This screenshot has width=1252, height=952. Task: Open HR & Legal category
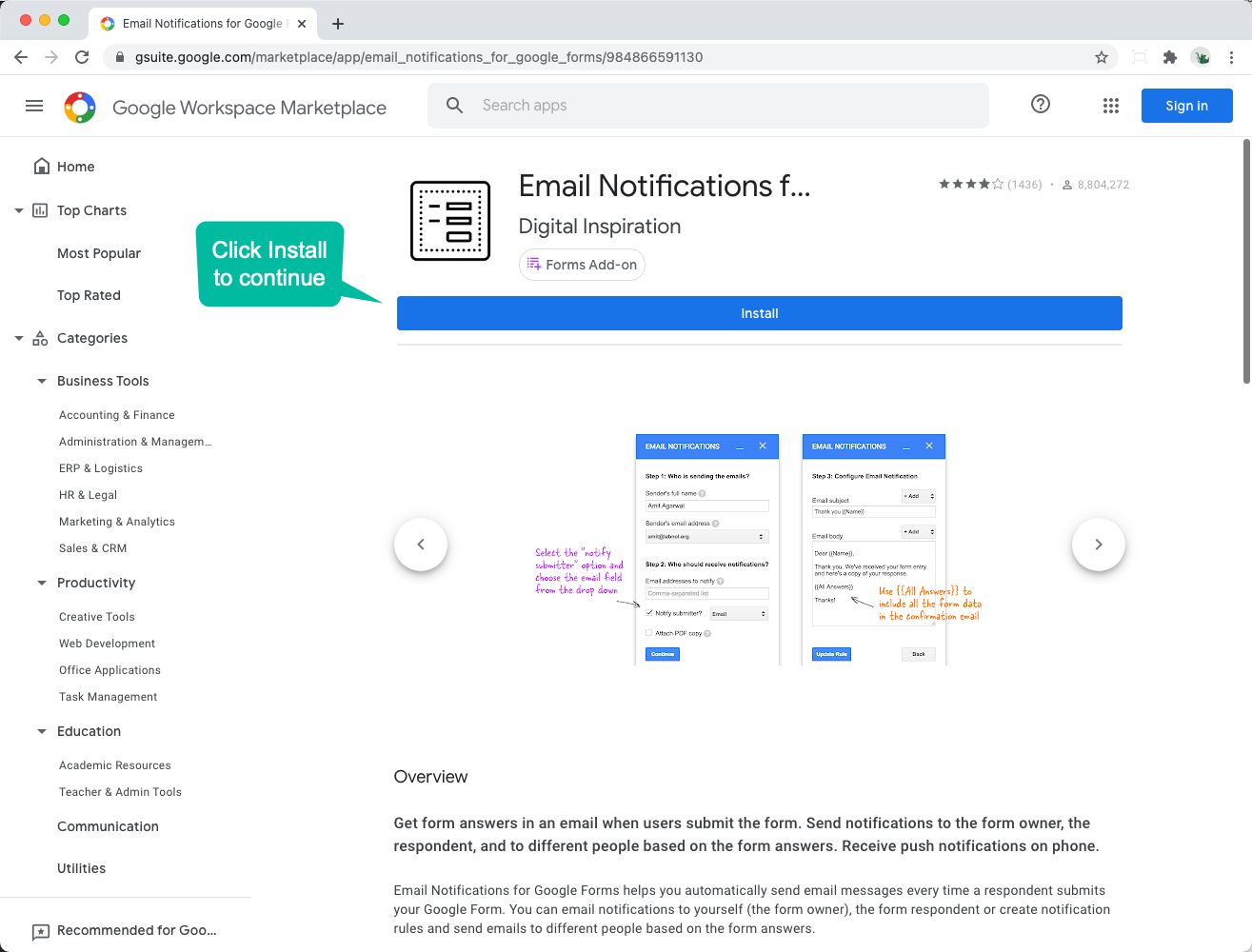(x=88, y=495)
